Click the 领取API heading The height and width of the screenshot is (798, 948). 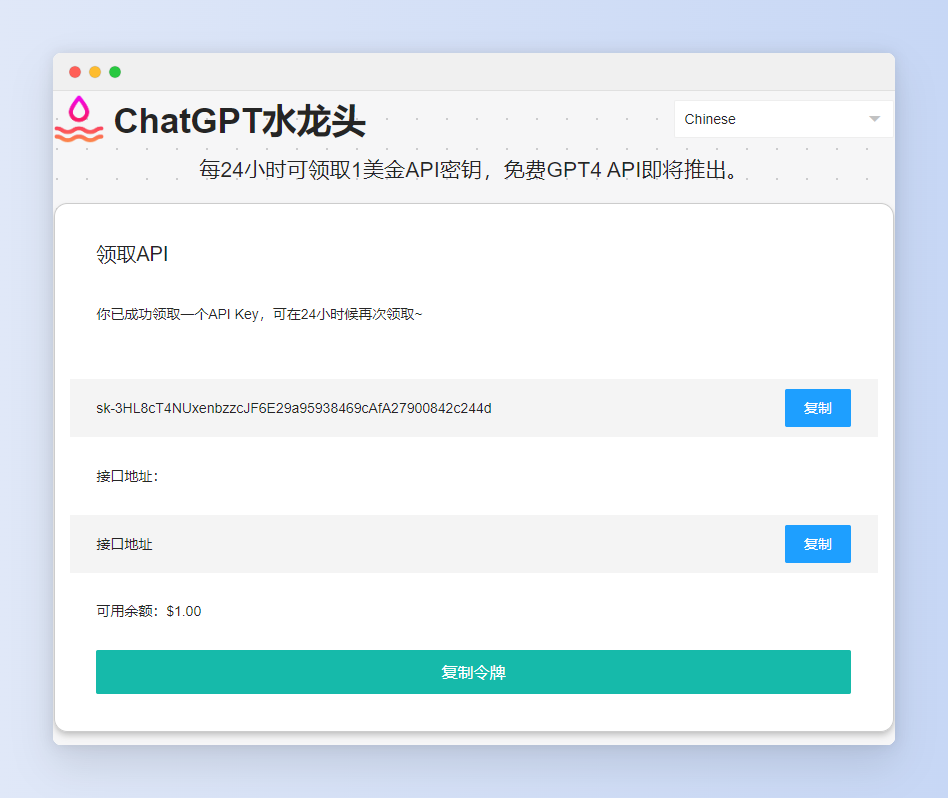click(132, 254)
